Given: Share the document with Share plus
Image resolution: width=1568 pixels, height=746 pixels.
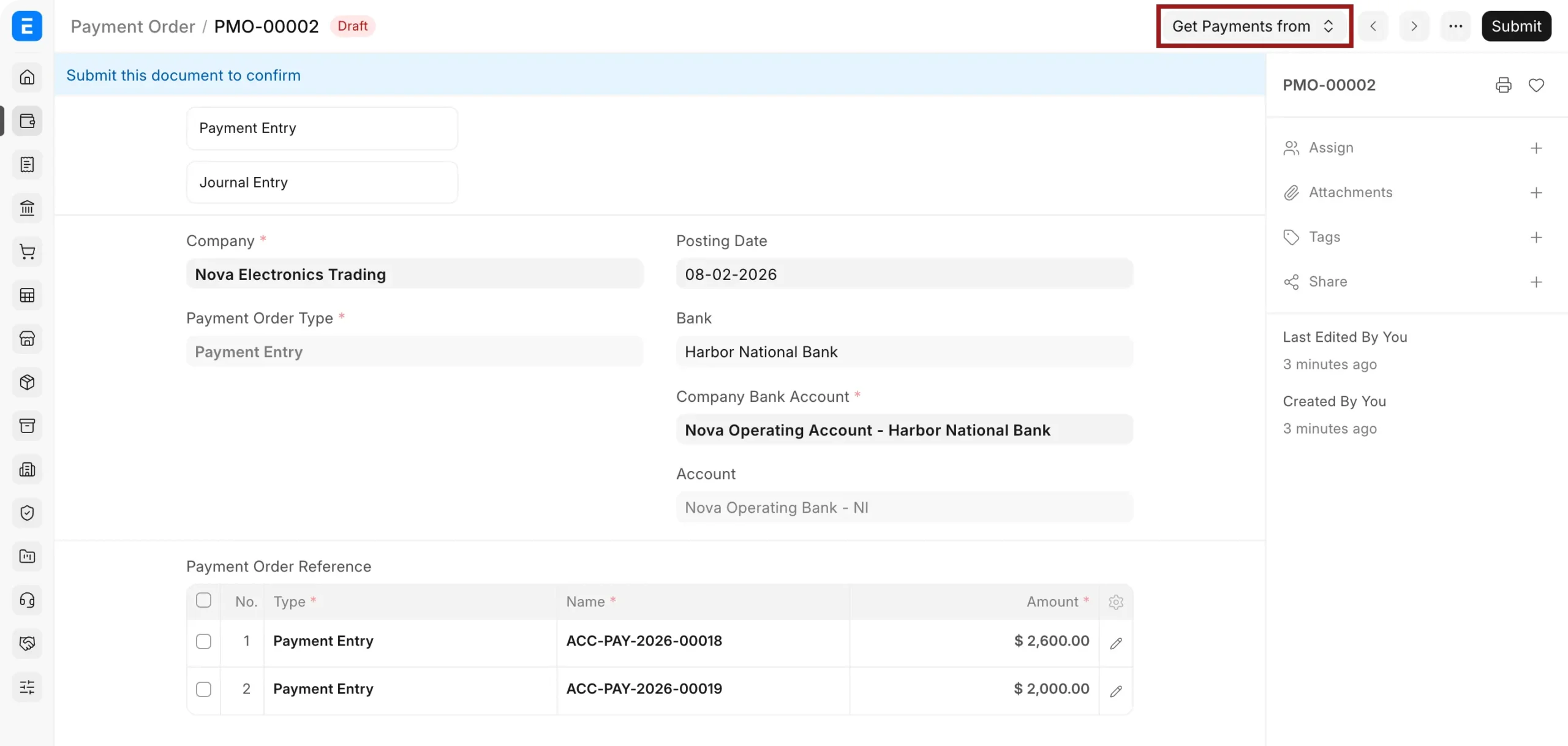Looking at the screenshot, I should [x=1536, y=282].
